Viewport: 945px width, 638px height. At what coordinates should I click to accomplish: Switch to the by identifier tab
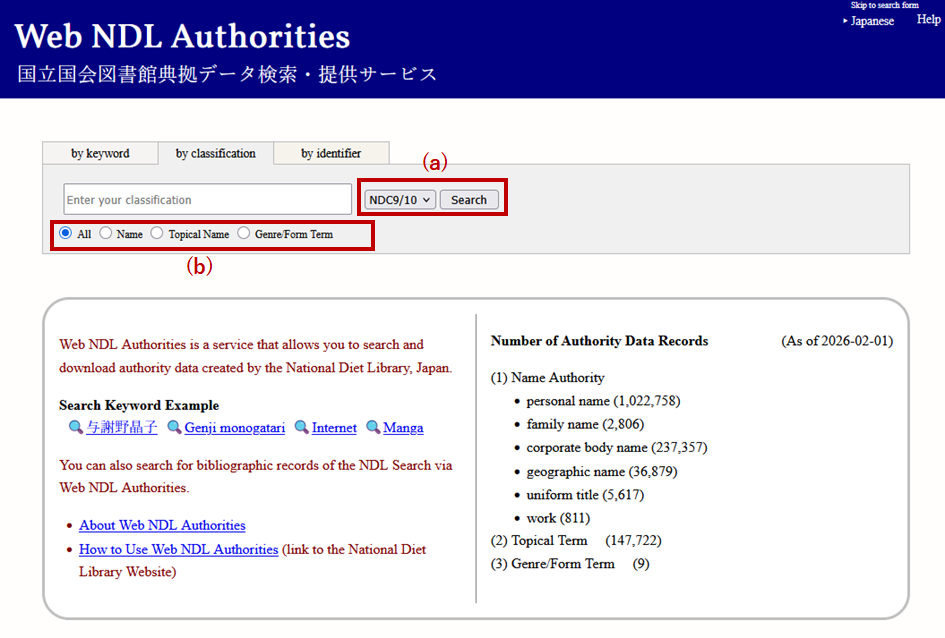pyautogui.click(x=331, y=153)
